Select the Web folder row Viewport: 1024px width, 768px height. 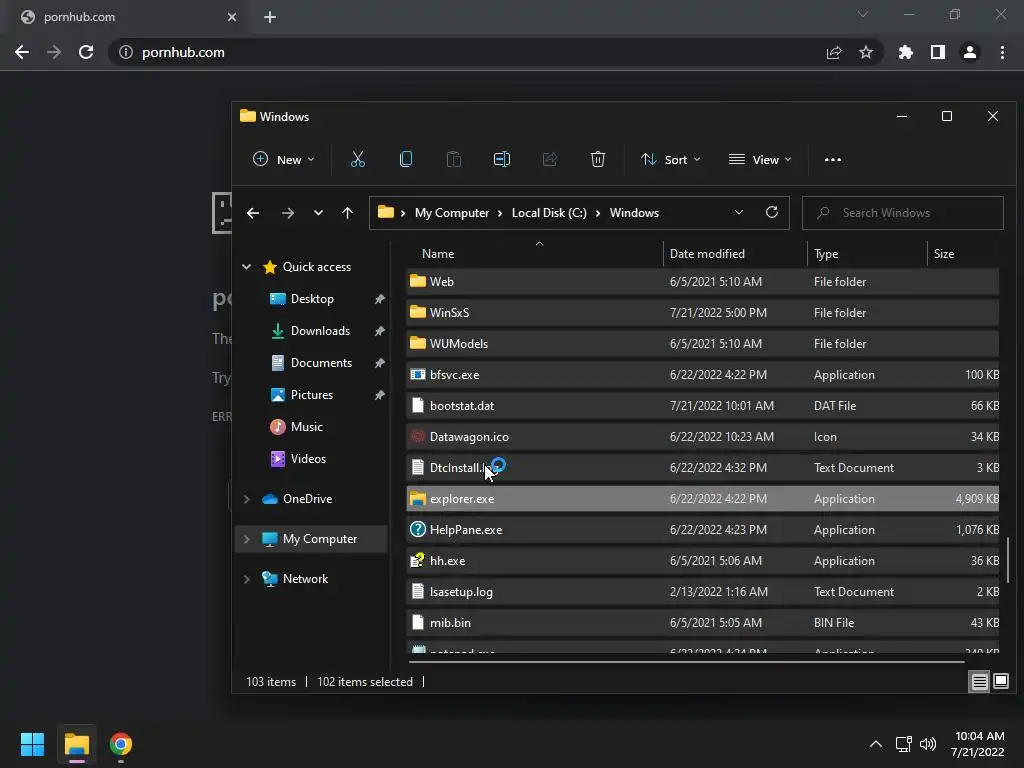click(x=703, y=281)
